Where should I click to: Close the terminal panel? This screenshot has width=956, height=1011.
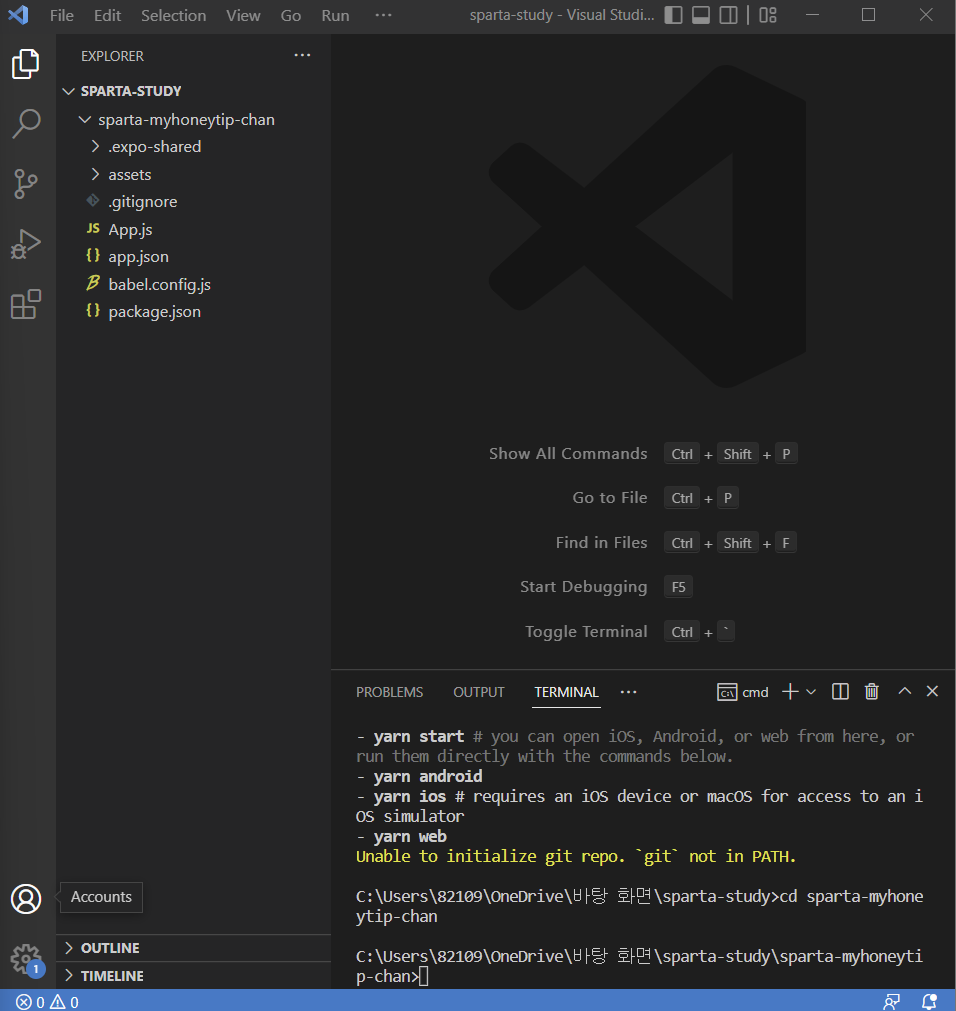(932, 691)
